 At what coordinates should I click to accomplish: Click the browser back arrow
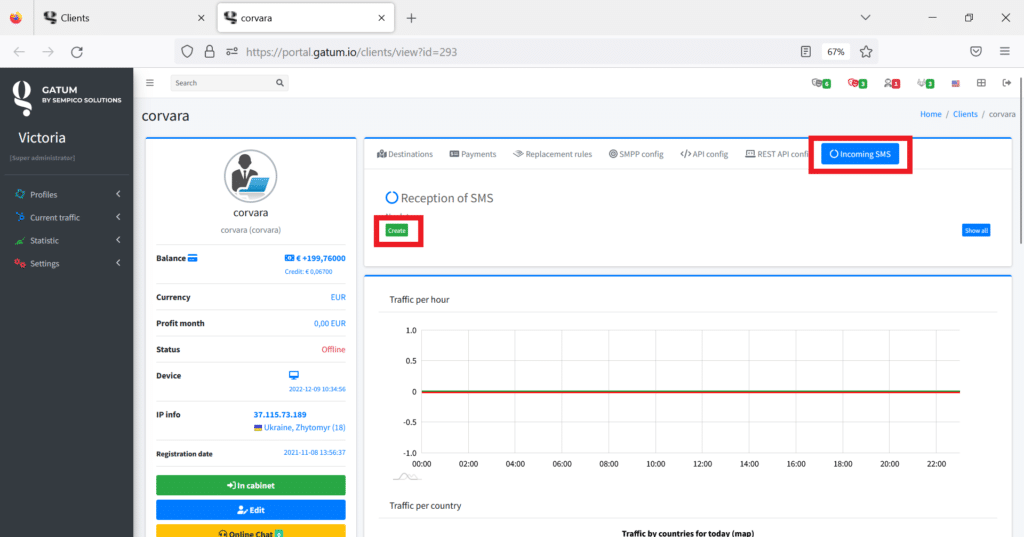[19, 52]
